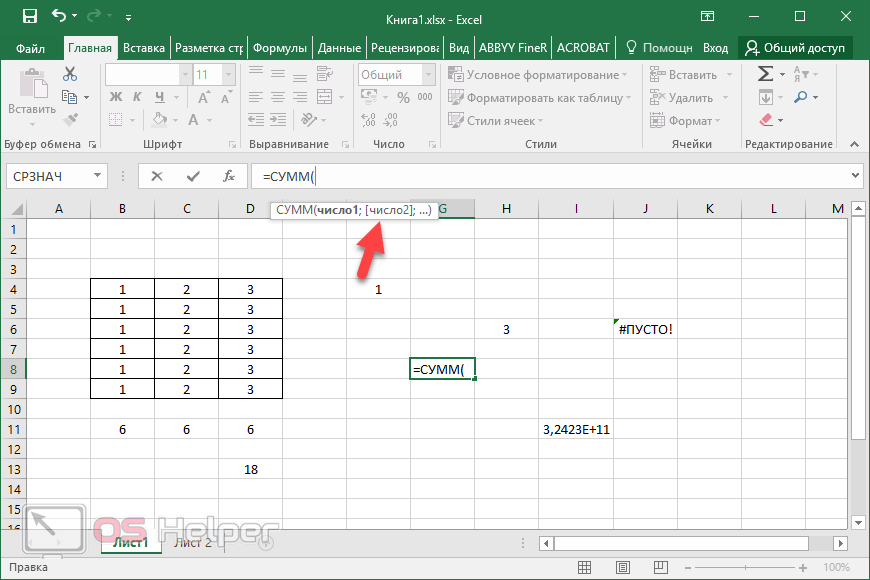
Task: Click the Clear eraser icon in Editing group
Action: pyautogui.click(x=767, y=120)
